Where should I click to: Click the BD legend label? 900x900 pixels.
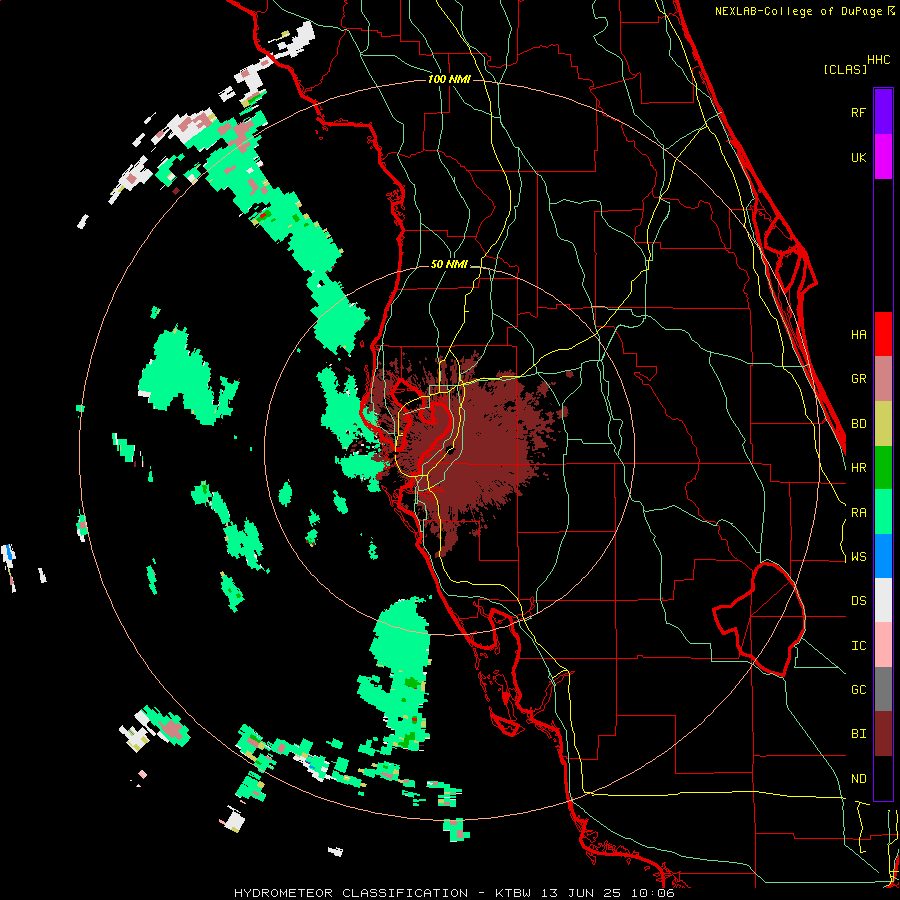click(x=859, y=424)
